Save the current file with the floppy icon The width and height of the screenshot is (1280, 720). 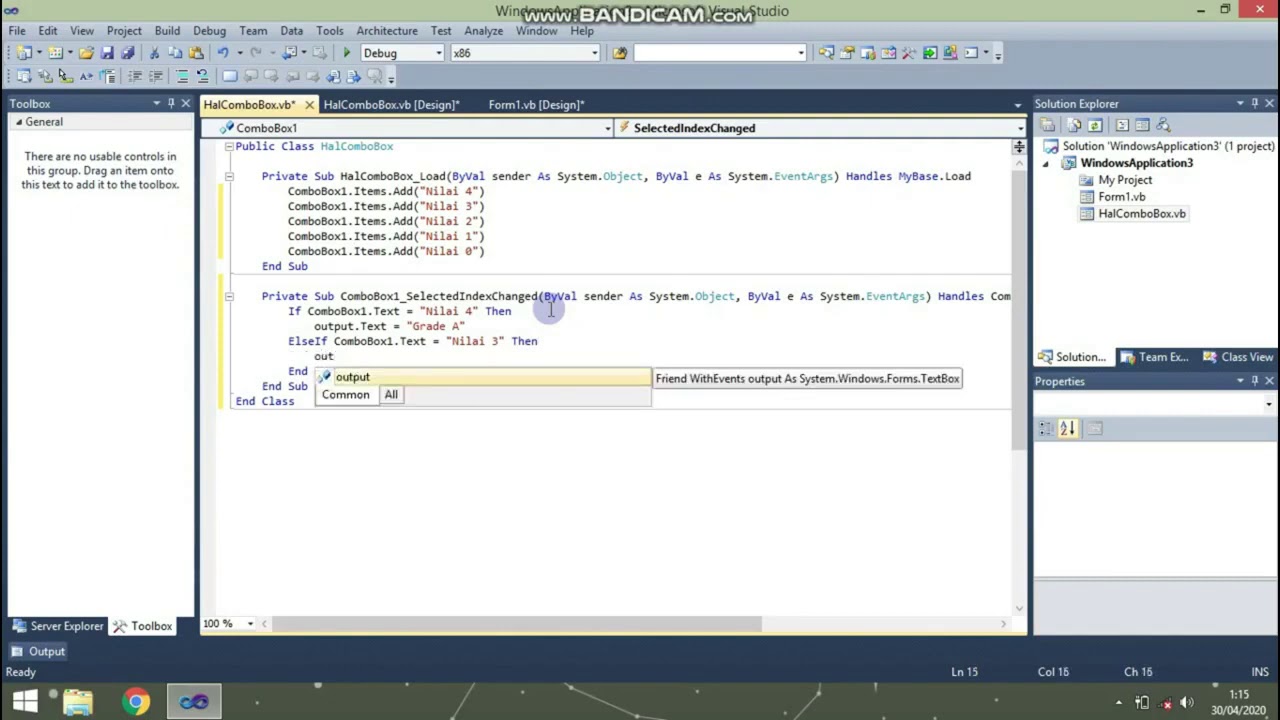tap(107, 53)
